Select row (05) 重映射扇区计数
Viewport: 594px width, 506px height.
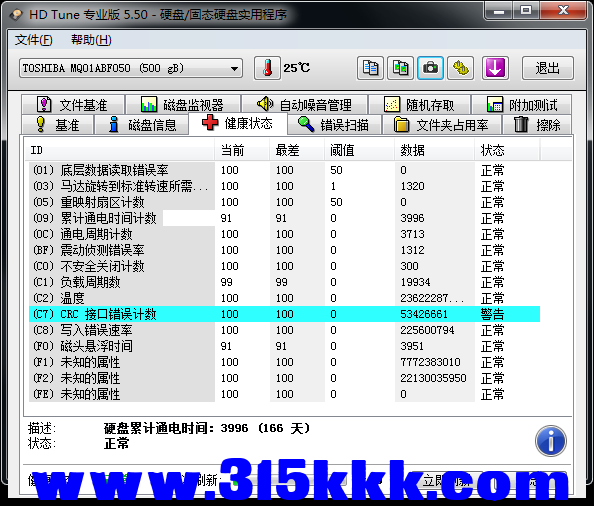pyautogui.click(x=284, y=202)
